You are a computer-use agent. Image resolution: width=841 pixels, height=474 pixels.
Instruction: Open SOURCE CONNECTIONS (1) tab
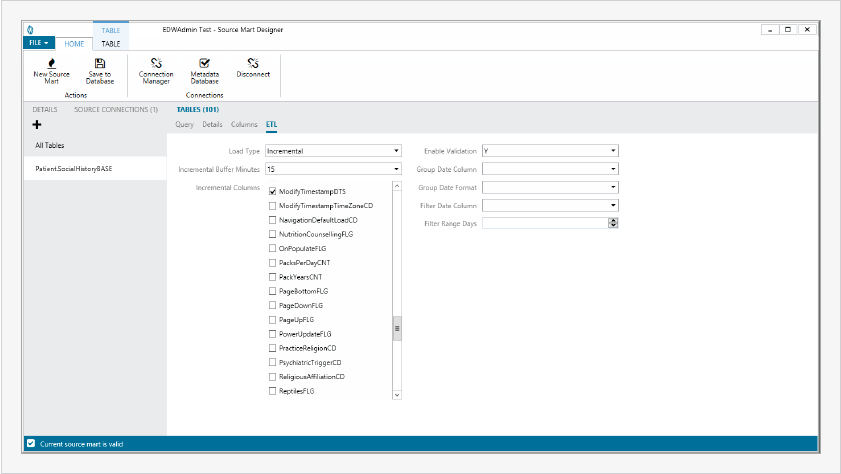pyautogui.click(x=116, y=109)
